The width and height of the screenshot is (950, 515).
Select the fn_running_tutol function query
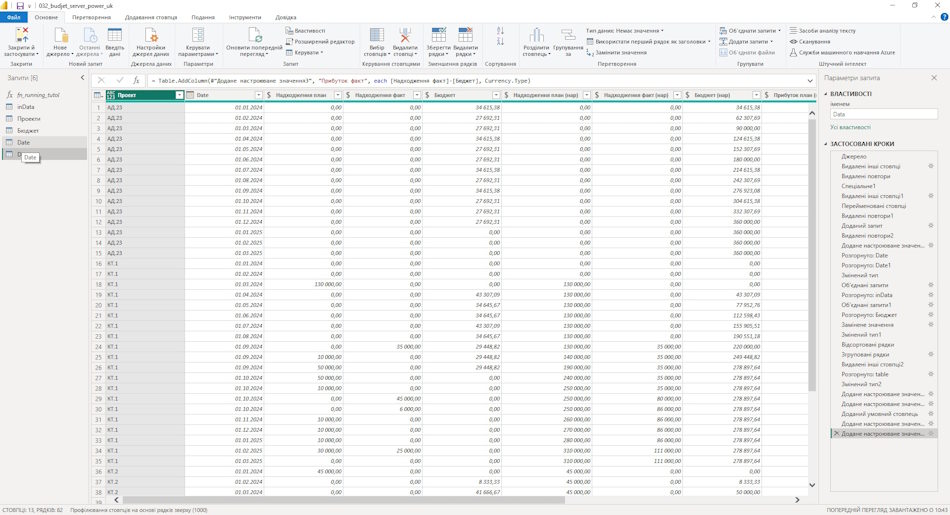click(x=45, y=95)
